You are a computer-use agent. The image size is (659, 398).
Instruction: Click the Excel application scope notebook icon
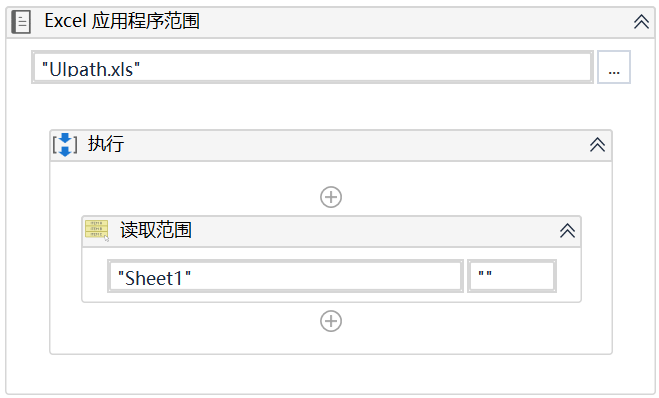[21, 22]
